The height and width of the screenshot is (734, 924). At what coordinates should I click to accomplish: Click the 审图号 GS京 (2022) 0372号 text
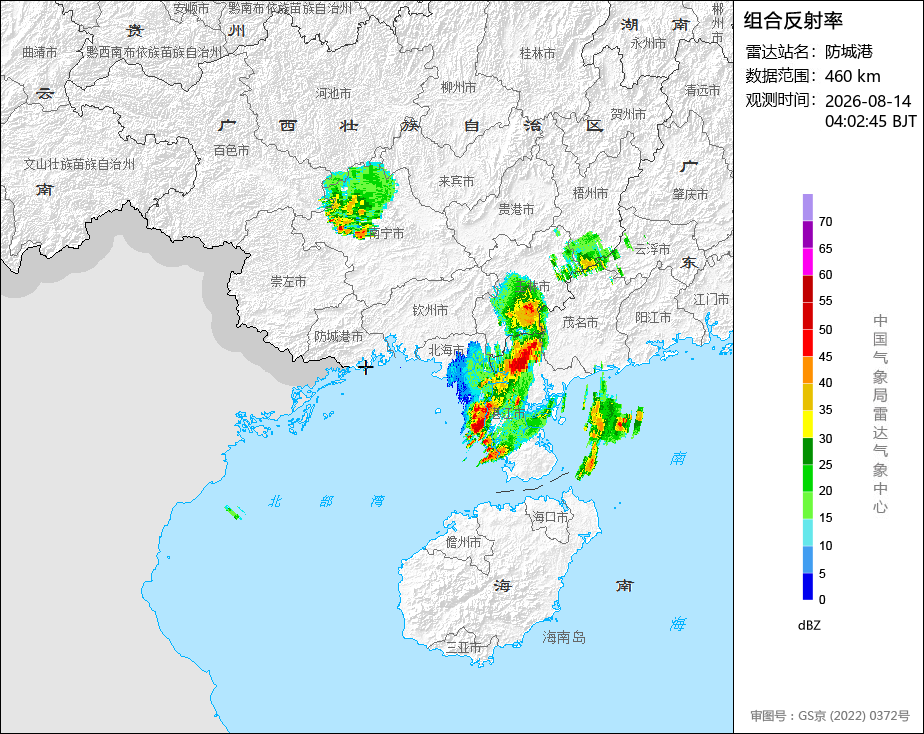coord(830,716)
